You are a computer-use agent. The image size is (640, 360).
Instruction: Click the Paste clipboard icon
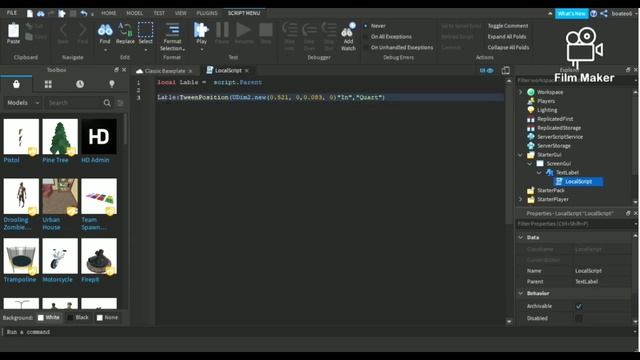pyautogui.click(x=13, y=31)
